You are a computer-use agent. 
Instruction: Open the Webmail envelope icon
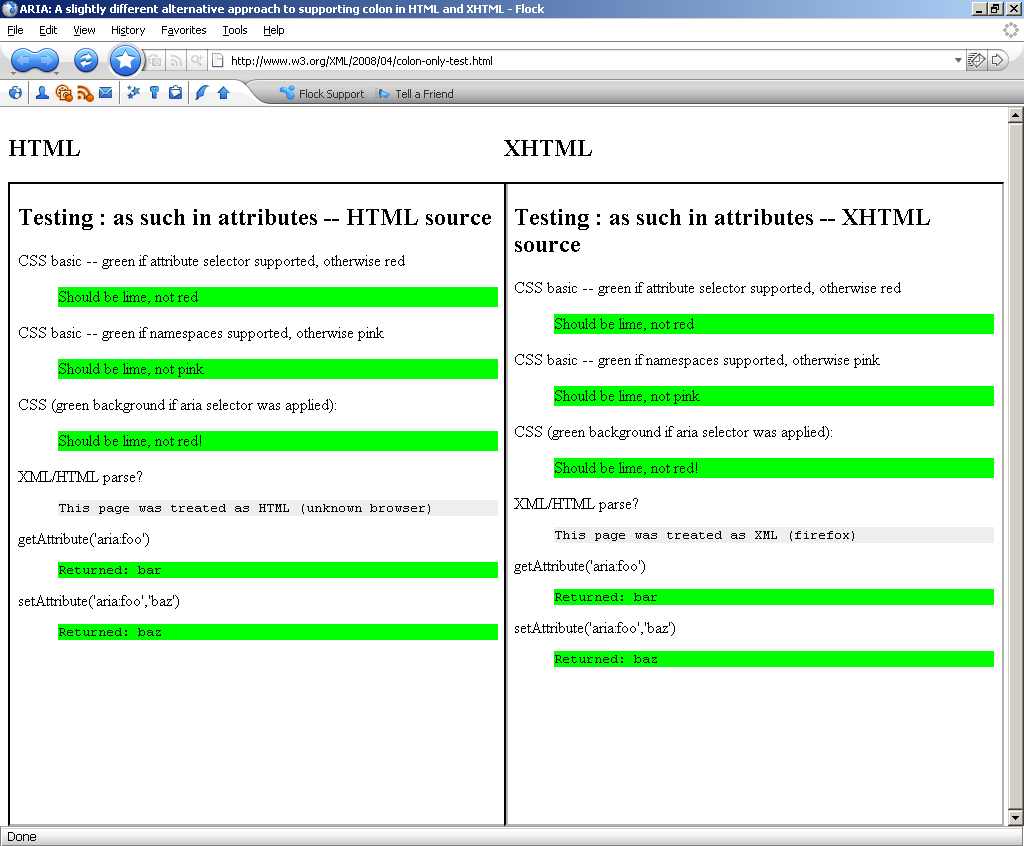pyautogui.click(x=106, y=93)
